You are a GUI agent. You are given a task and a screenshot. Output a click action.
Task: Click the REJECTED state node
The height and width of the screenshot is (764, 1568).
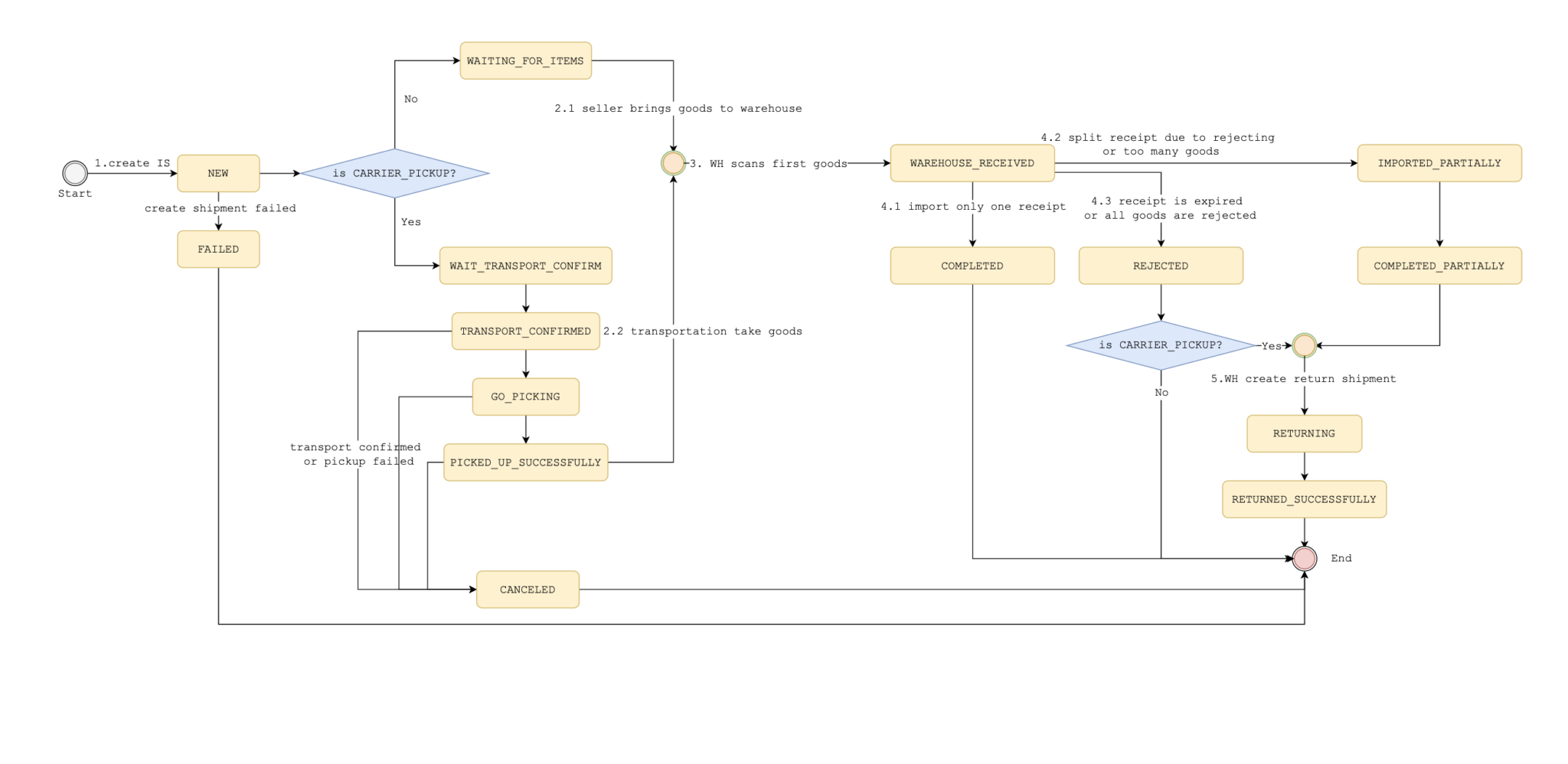point(1160,266)
